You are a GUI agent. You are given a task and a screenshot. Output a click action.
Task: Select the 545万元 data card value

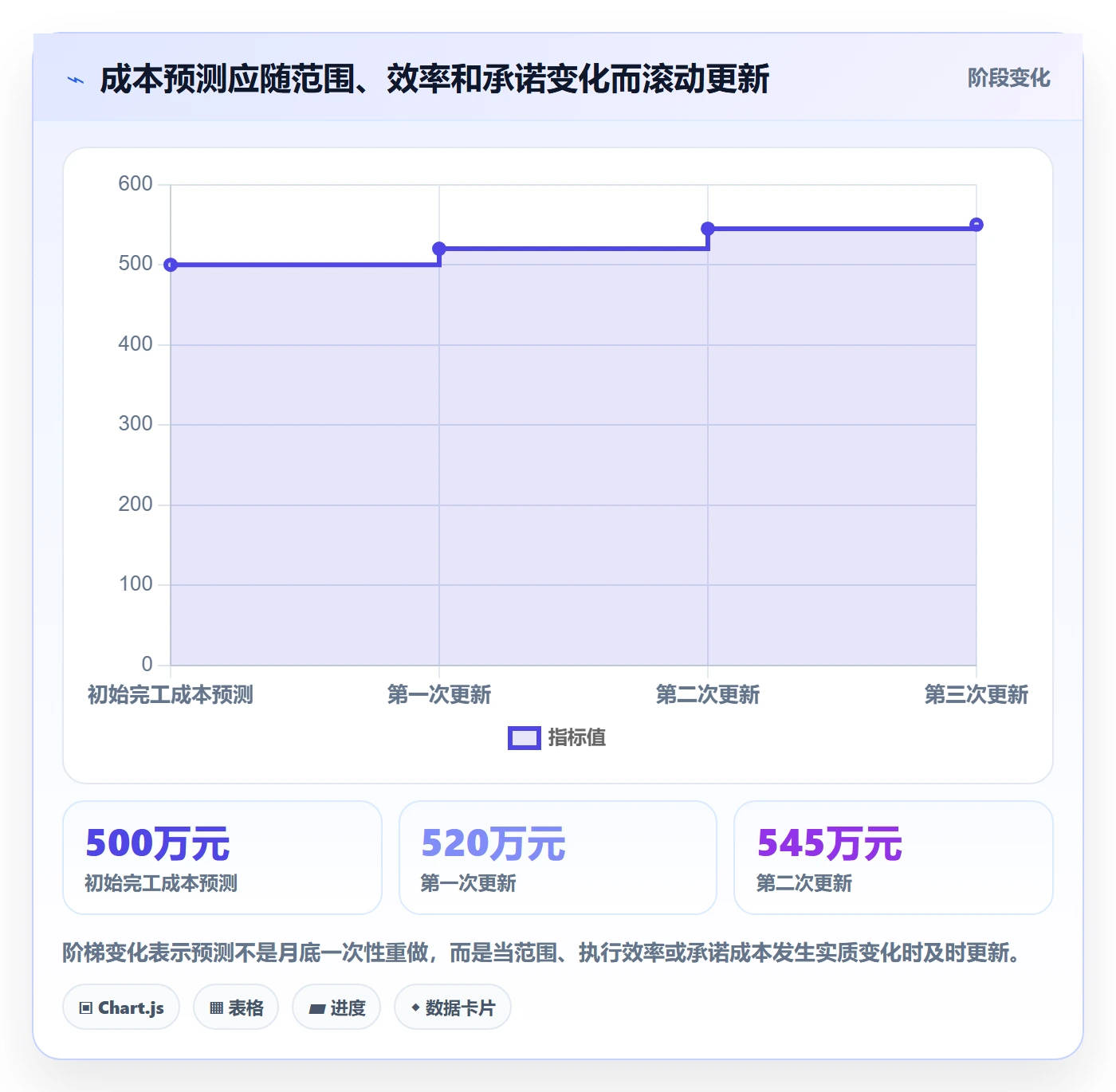click(x=830, y=843)
